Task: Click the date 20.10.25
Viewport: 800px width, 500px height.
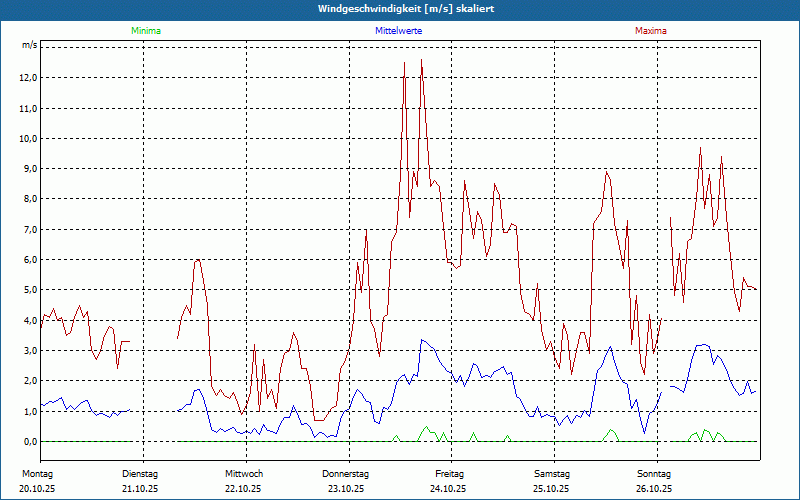Action: [x=37, y=489]
